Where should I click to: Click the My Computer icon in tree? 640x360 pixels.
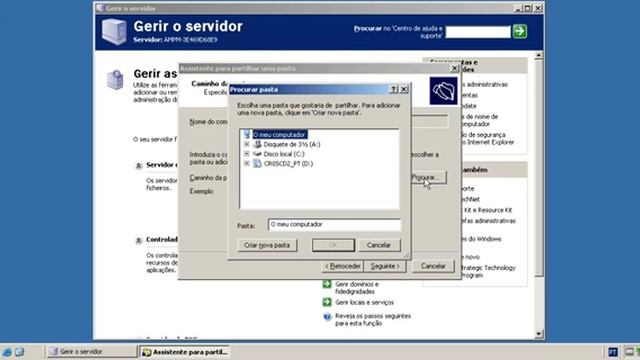coord(247,134)
